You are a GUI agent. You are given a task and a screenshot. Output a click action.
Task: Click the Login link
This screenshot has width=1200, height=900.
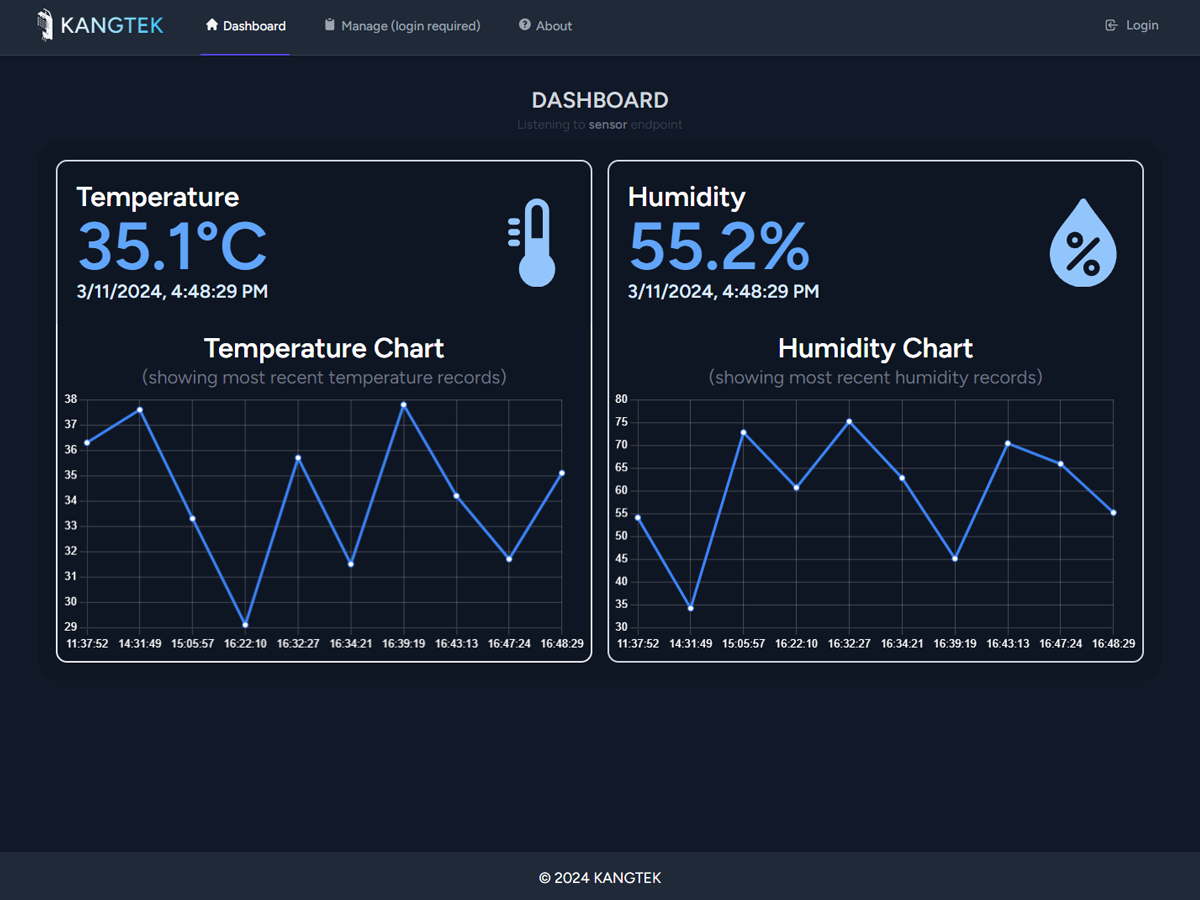(1142, 26)
